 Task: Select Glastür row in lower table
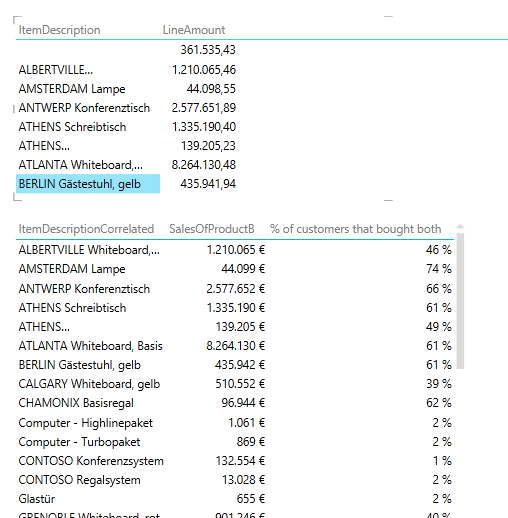[x=235, y=499]
